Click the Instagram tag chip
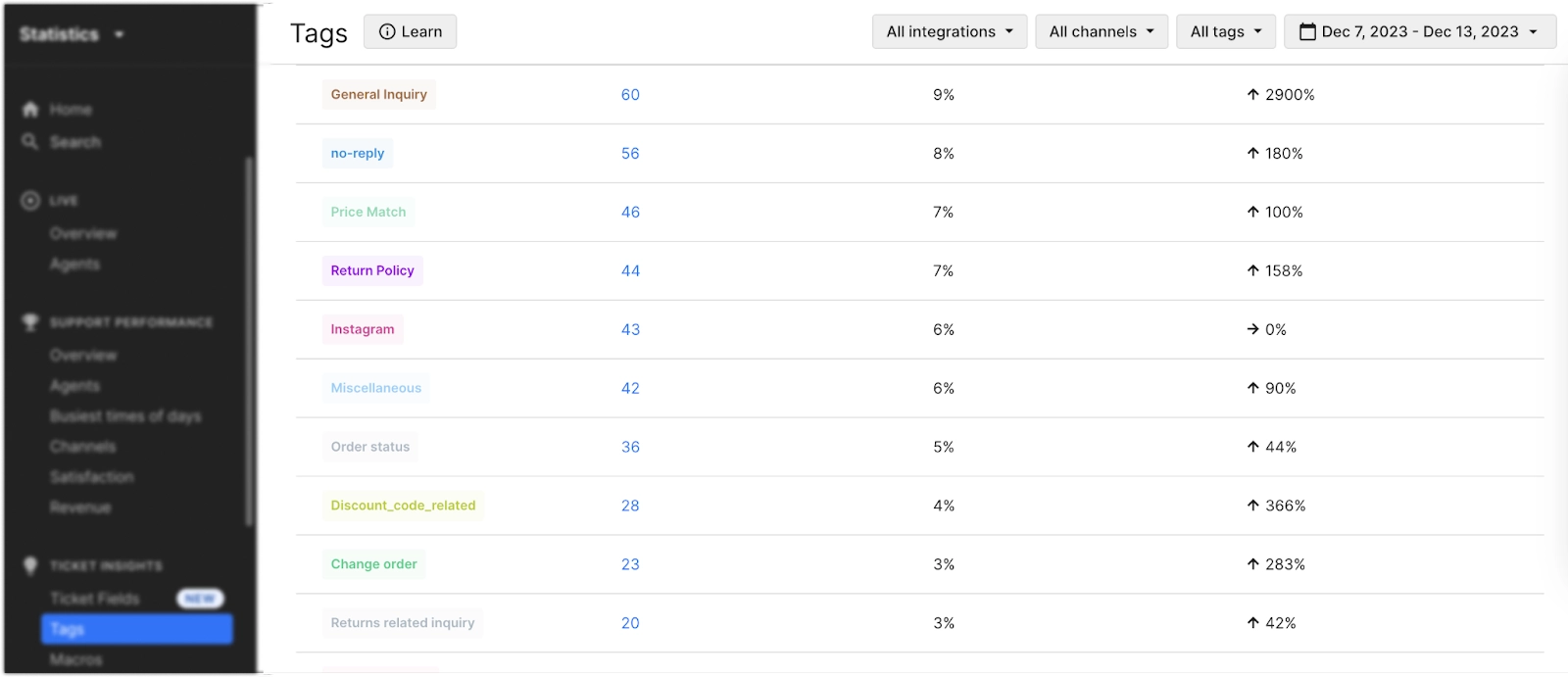This screenshot has height=677, width=1568. tap(363, 330)
